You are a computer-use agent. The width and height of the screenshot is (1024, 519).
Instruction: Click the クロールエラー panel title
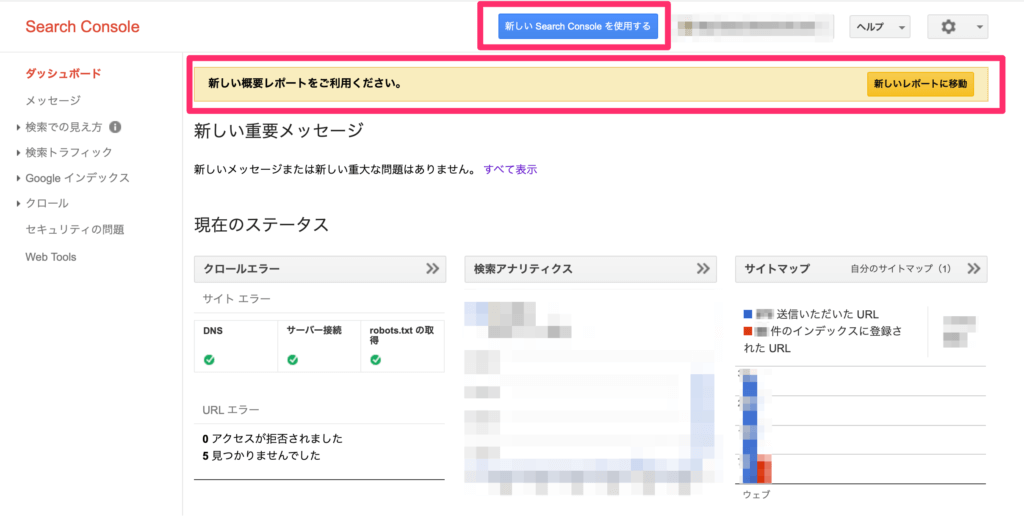(242, 268)
